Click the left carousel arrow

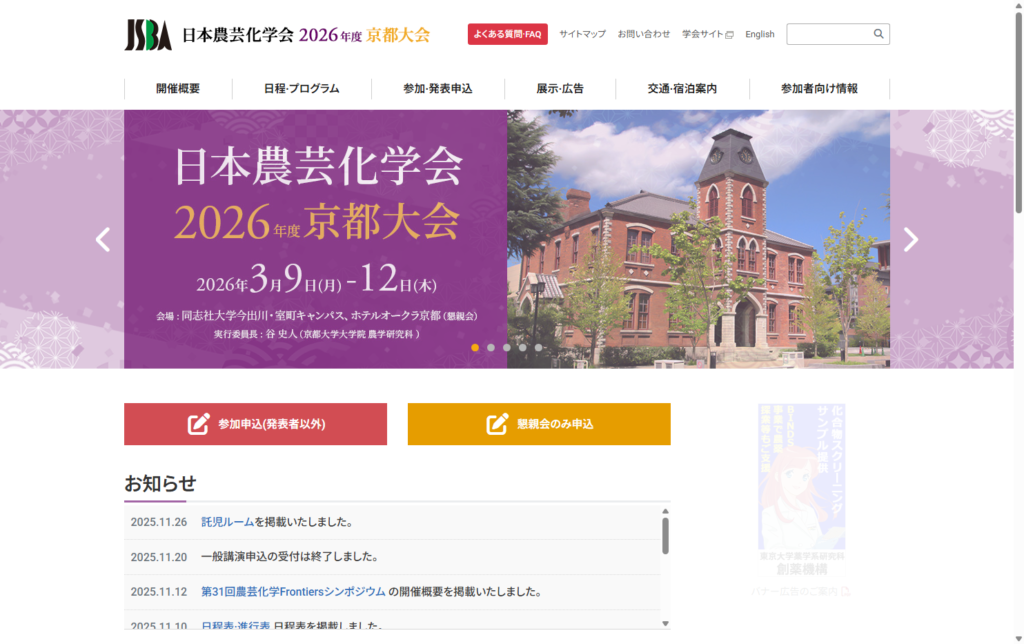coord(102,240)
